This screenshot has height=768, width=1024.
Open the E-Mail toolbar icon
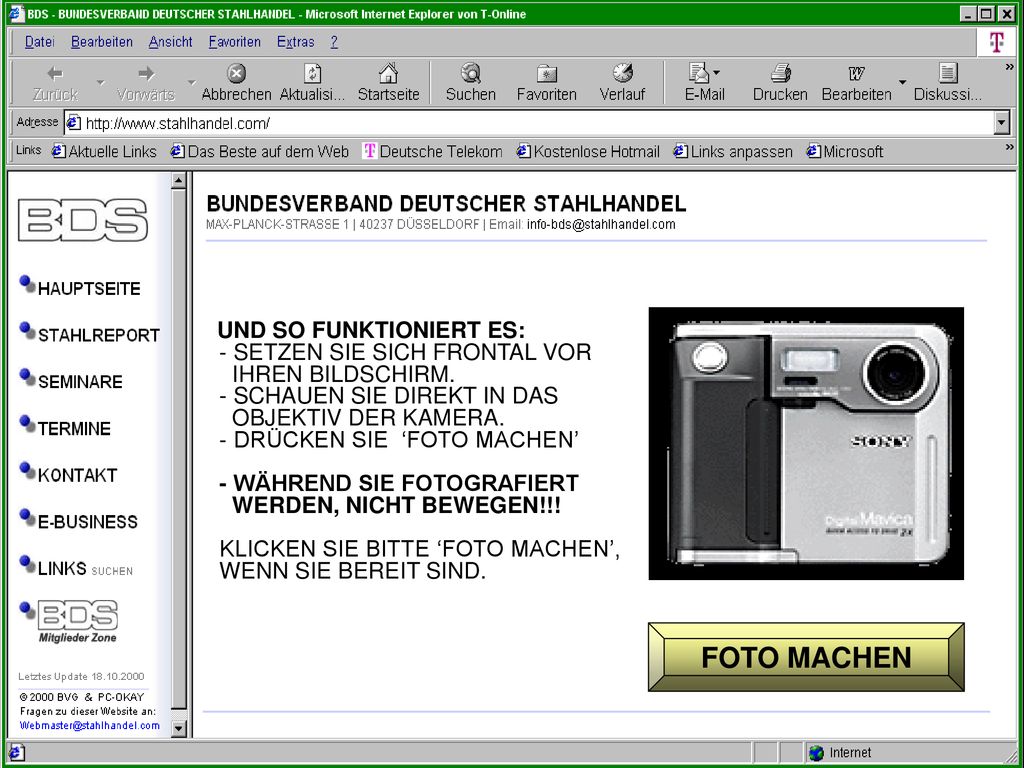[x=699, y=73]
